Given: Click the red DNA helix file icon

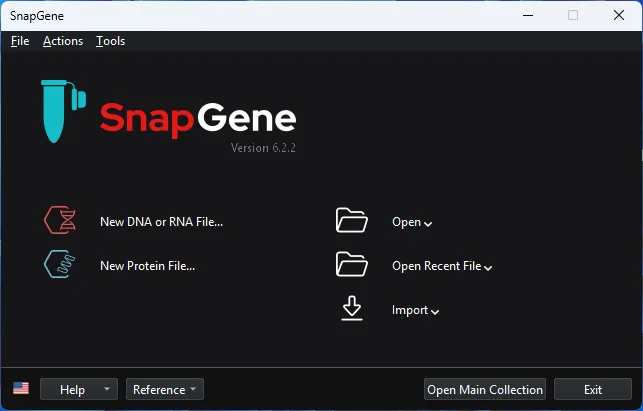Looking at the screenshot, I should [60, 220].
